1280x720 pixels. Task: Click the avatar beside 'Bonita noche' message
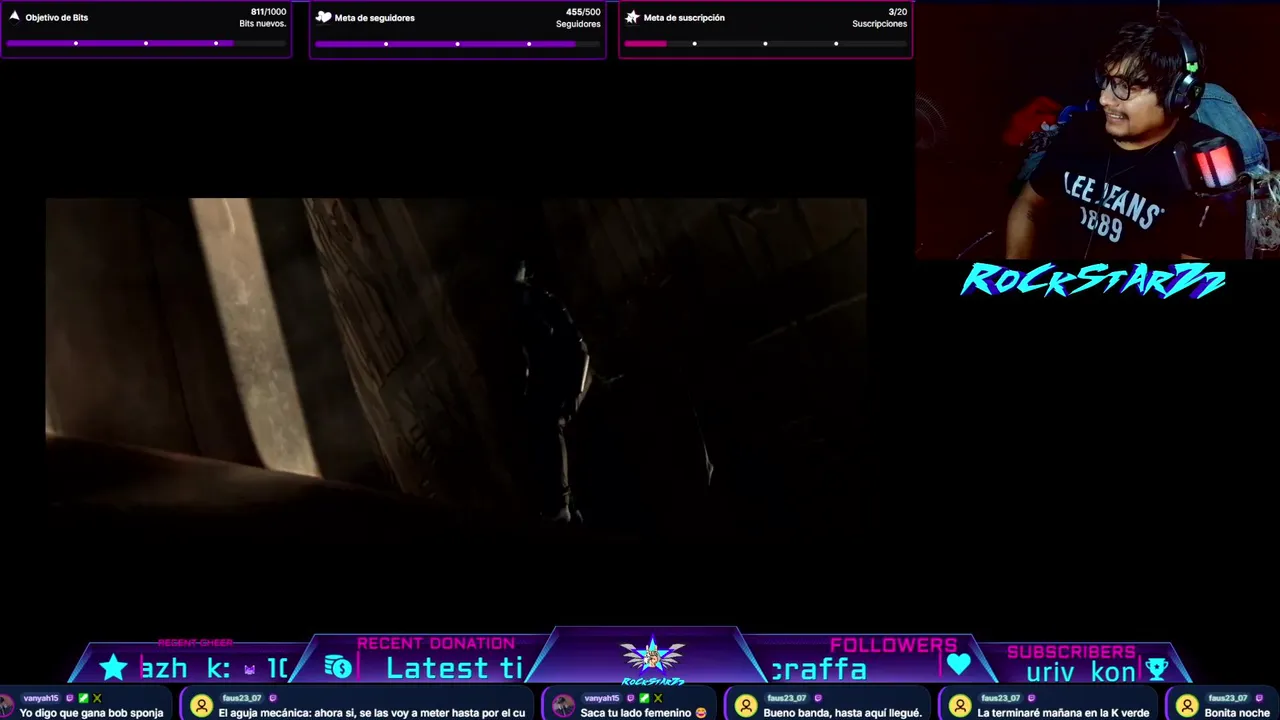coord(1187,706)
